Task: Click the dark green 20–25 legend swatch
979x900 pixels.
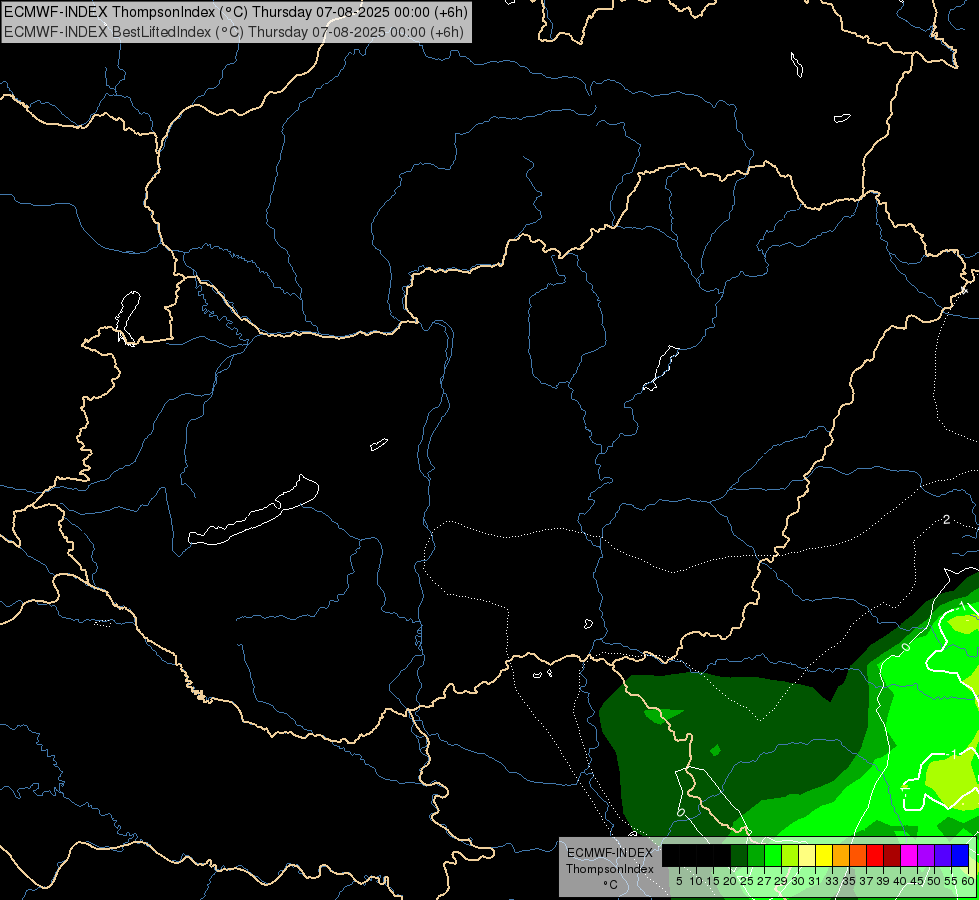Action: tap(739, 855)
